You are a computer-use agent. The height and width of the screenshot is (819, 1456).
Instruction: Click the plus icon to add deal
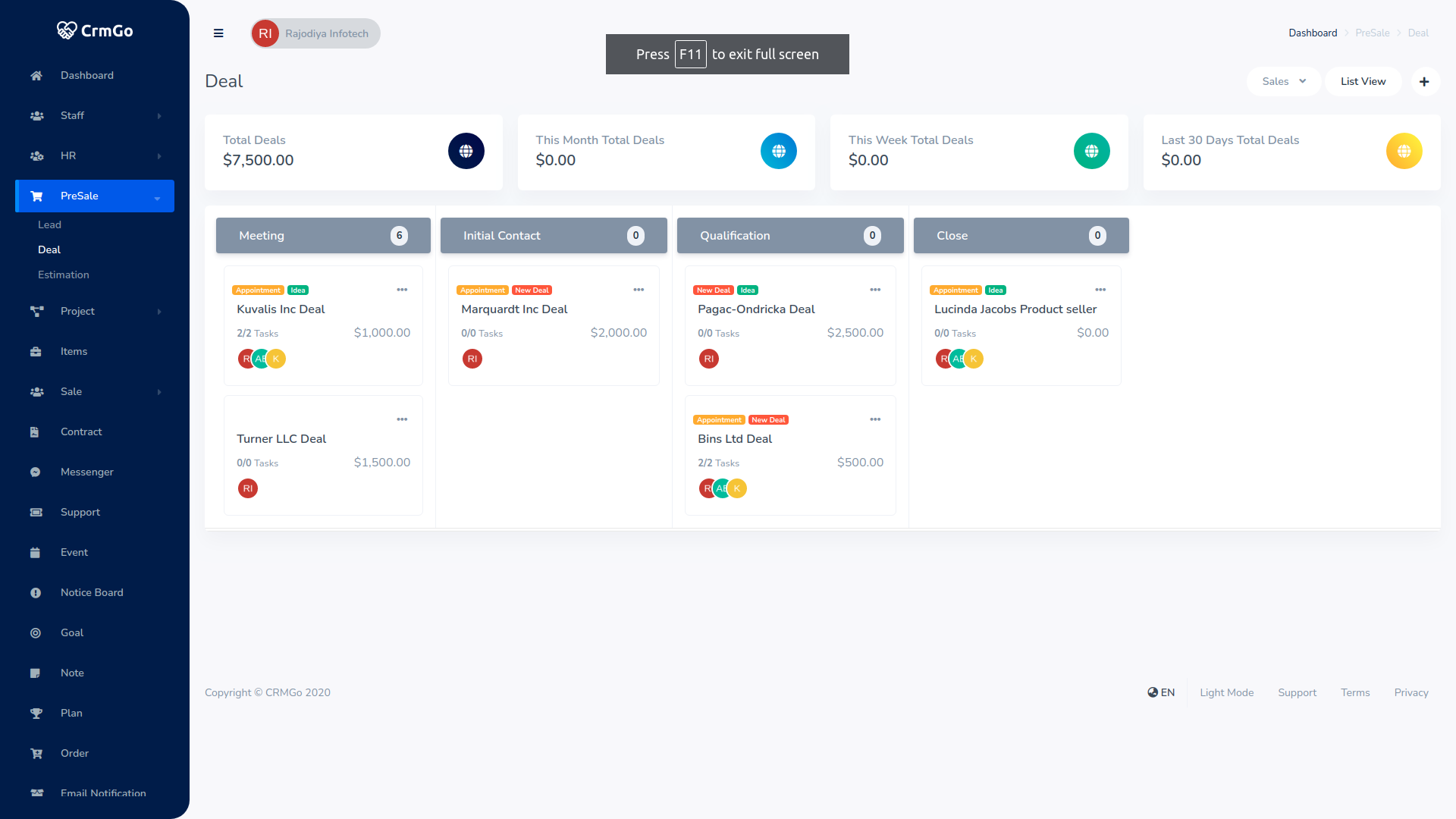1424,82
